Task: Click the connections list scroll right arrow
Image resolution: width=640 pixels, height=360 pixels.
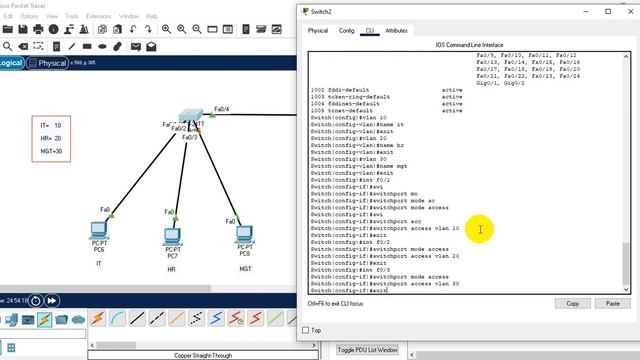Action: tap(314, 345)
